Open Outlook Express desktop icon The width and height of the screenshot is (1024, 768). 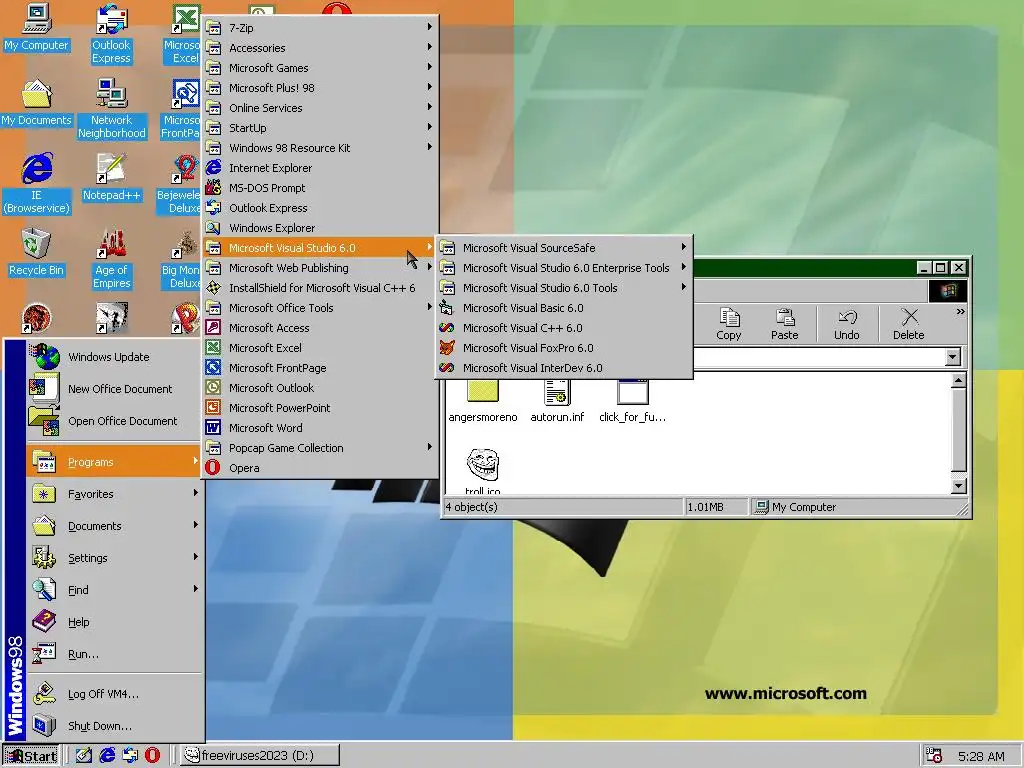(111, 34)
